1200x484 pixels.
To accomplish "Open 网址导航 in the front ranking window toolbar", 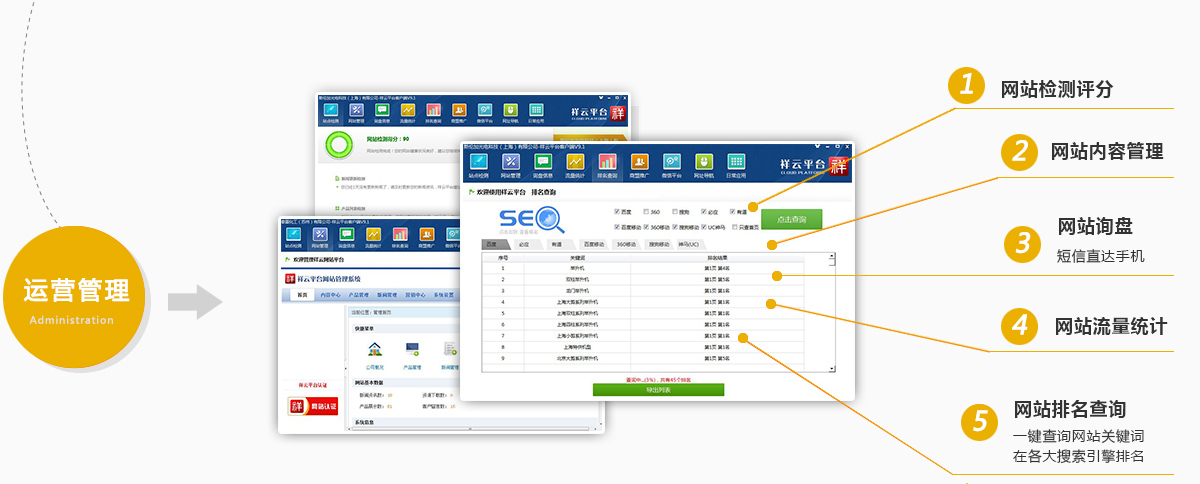I will pos(703,164).
